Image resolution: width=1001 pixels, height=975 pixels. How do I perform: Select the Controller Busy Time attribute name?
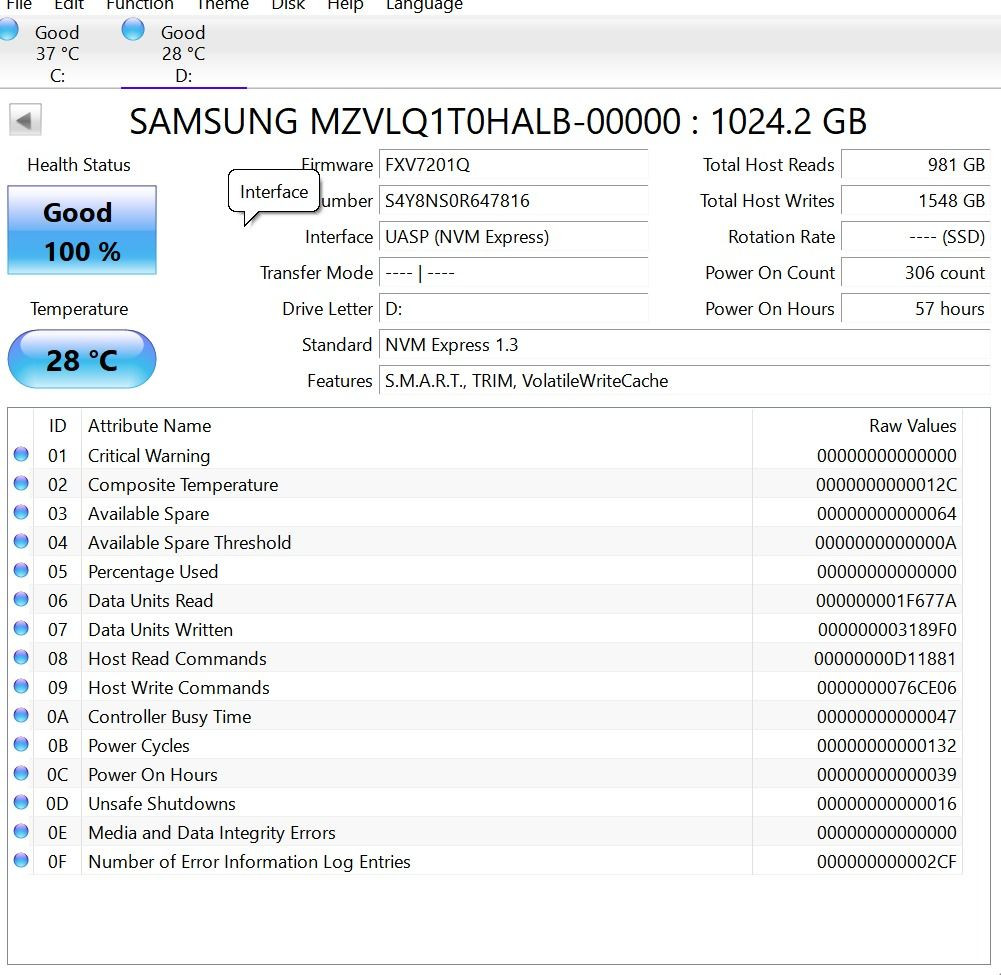click(x=170, y=717)
